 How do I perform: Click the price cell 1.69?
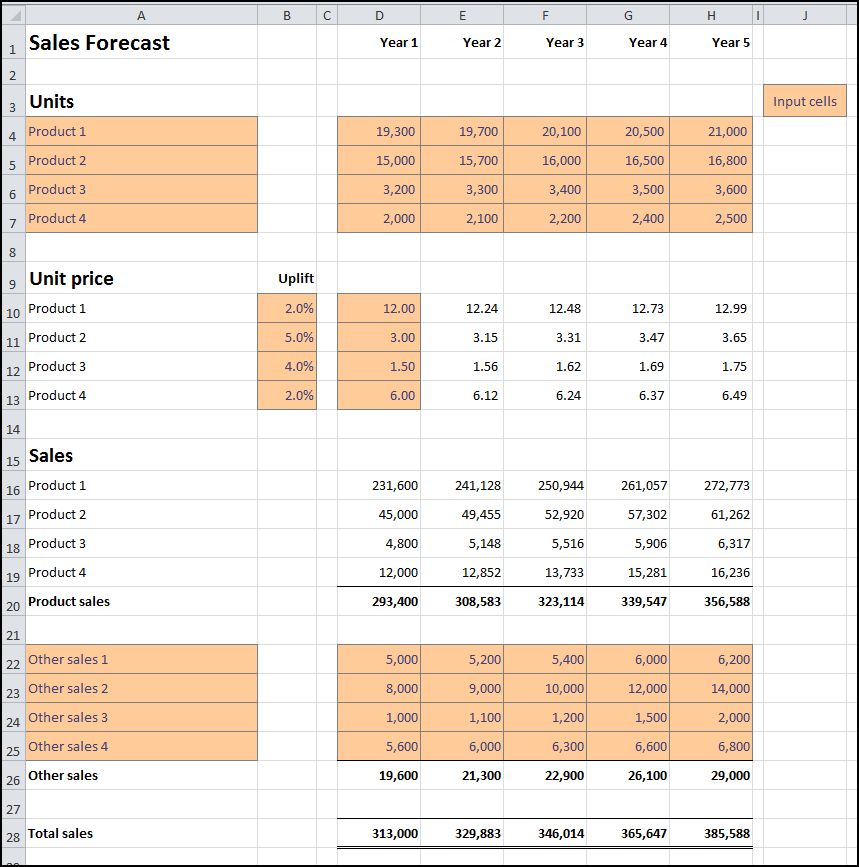coord(628,366)
